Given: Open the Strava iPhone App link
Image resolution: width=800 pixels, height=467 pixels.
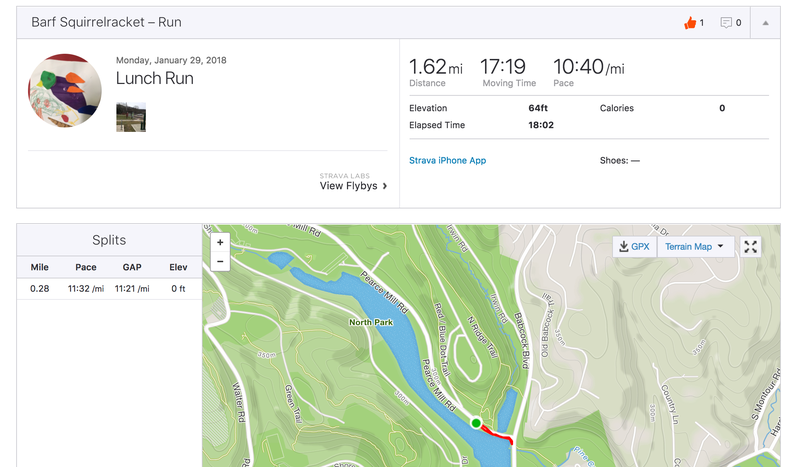Looking at the screenshot, I should click(447, 160).
